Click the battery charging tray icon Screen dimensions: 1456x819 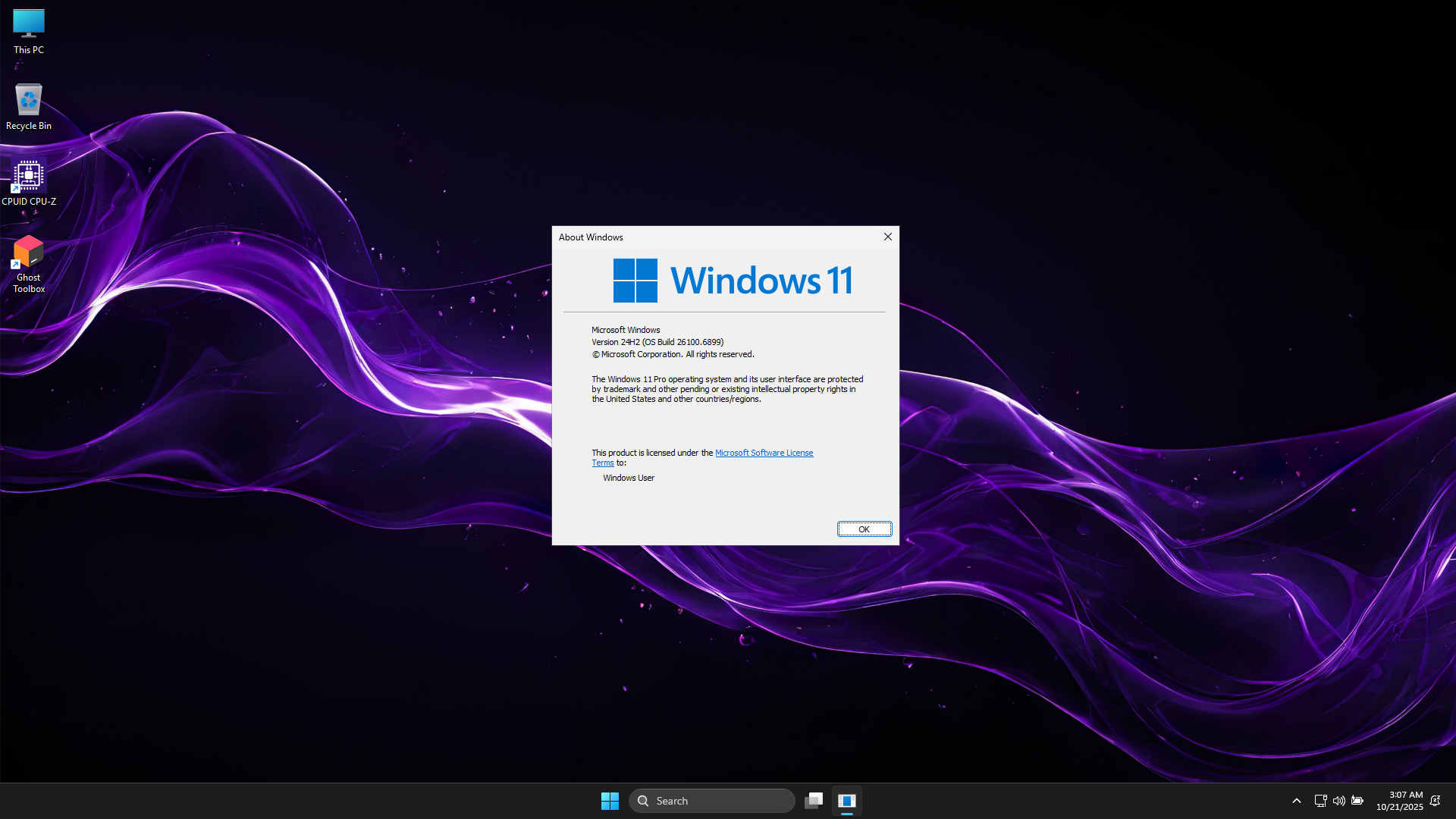[x=1357, y=801]
